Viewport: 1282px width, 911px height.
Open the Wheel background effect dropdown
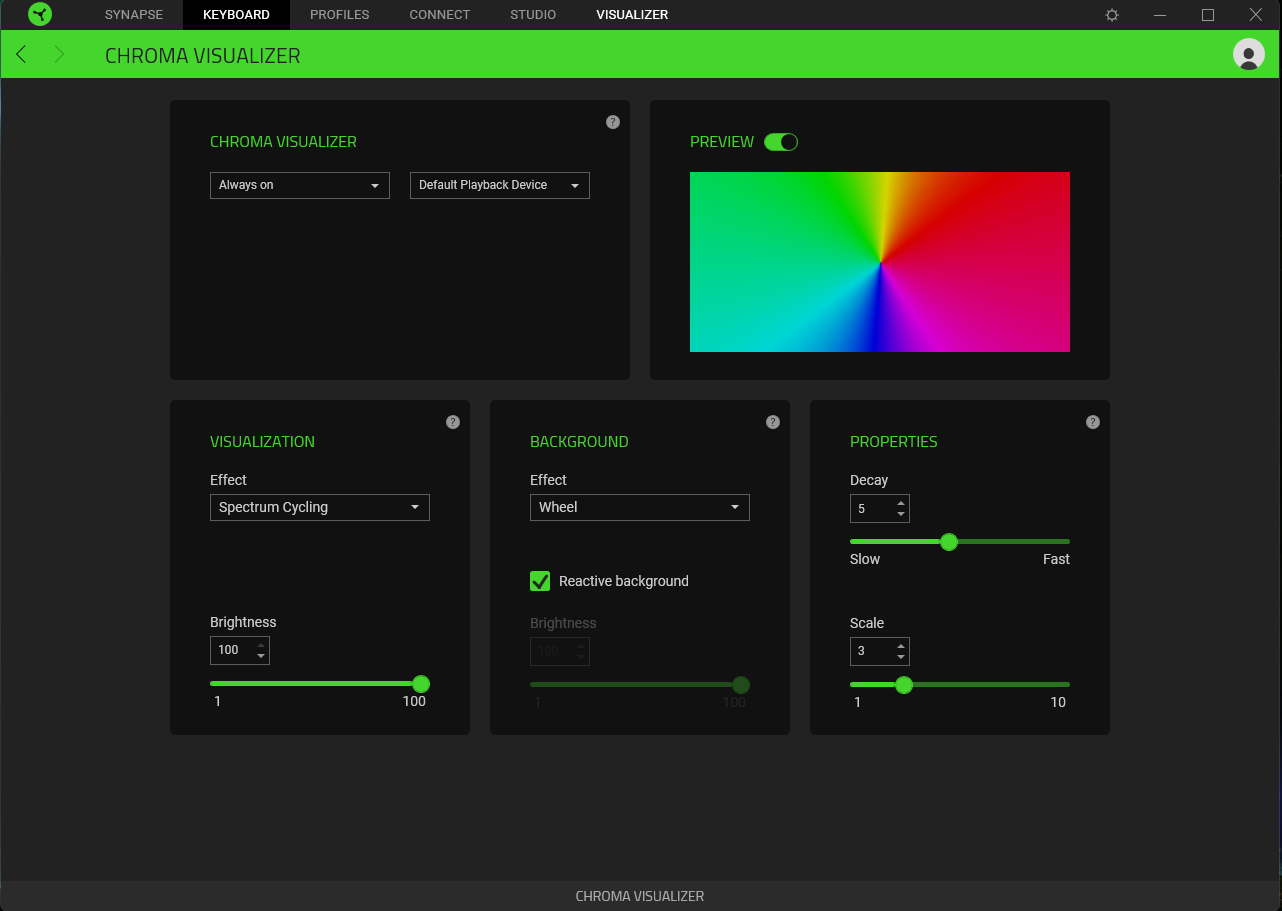[x=640, y=507]
